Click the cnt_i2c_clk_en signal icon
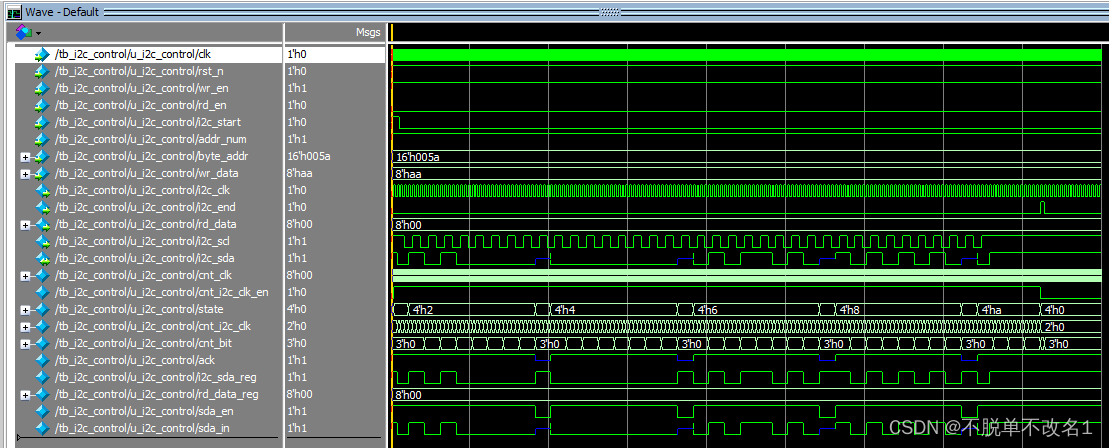The image size is (1109, 448). coord(42,292)
